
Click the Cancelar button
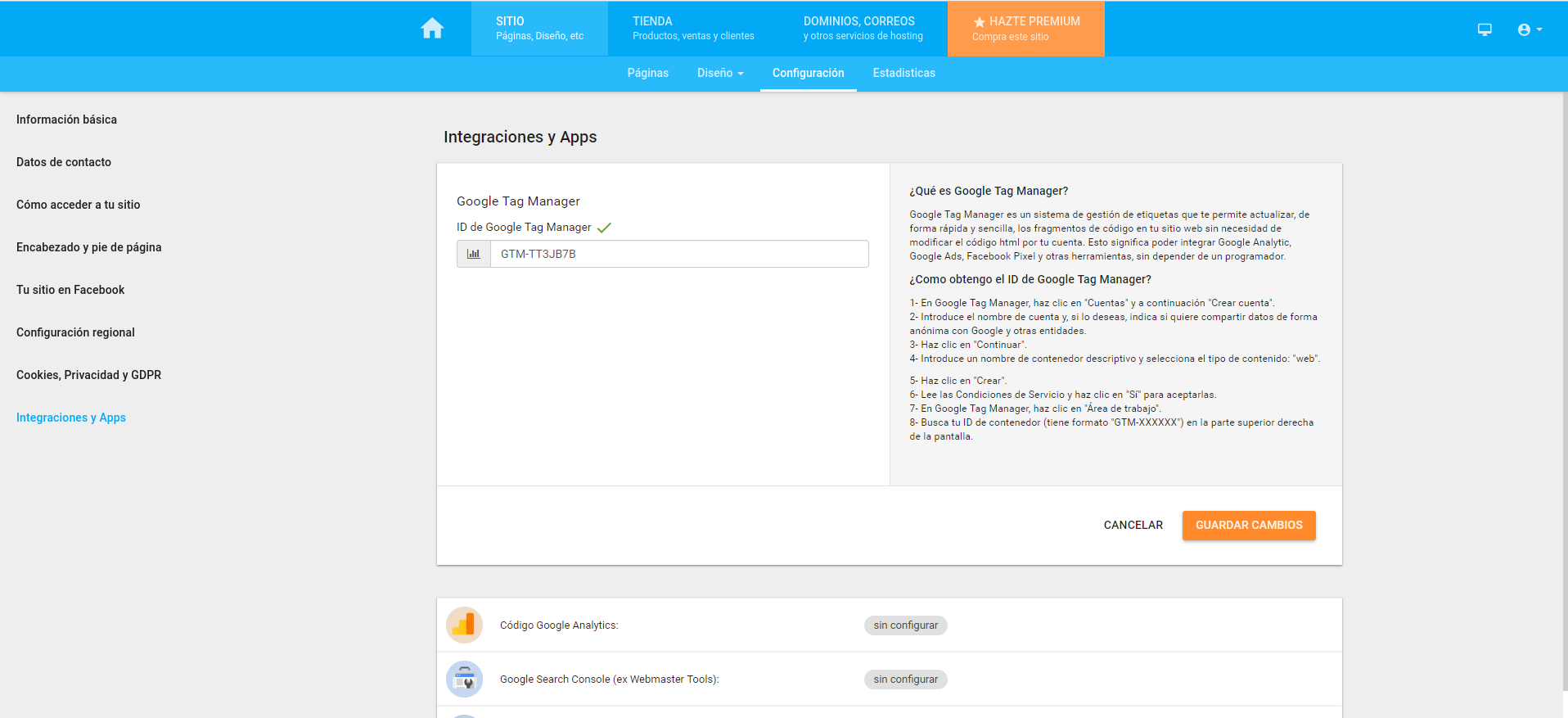[x=1133, y=526]
